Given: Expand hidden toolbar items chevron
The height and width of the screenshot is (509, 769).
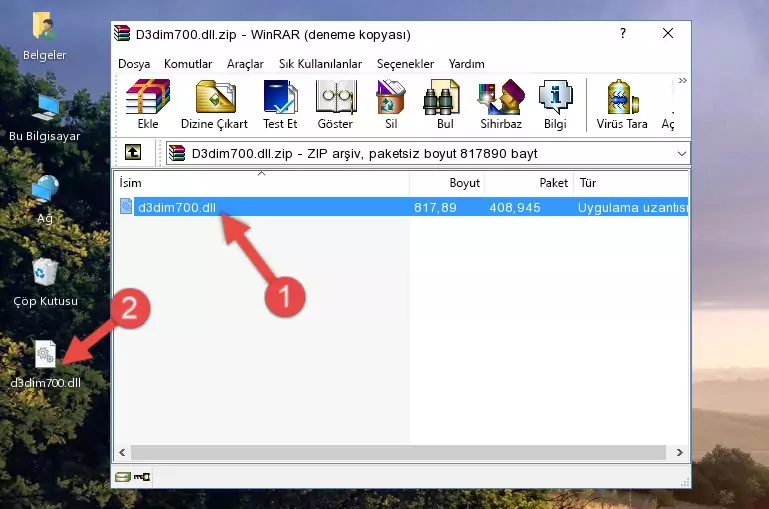Looking at the screenshot, I should (x=683, y=80).
